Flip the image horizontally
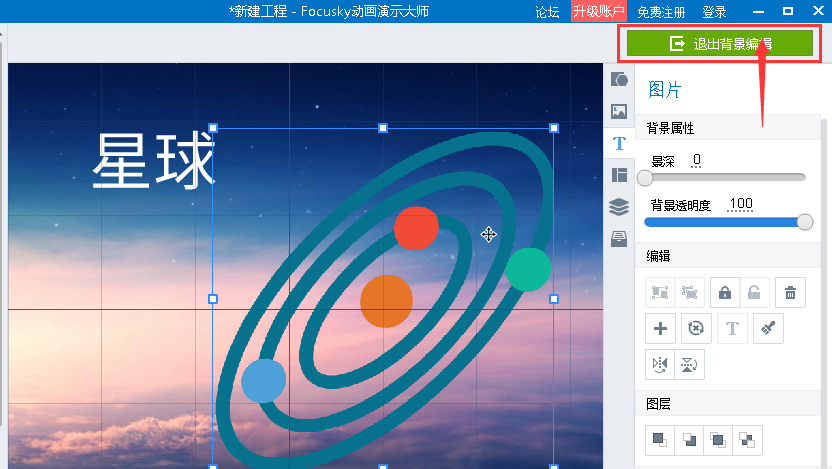The height and width of the screenshot is (469, 832). coord(660,364)
